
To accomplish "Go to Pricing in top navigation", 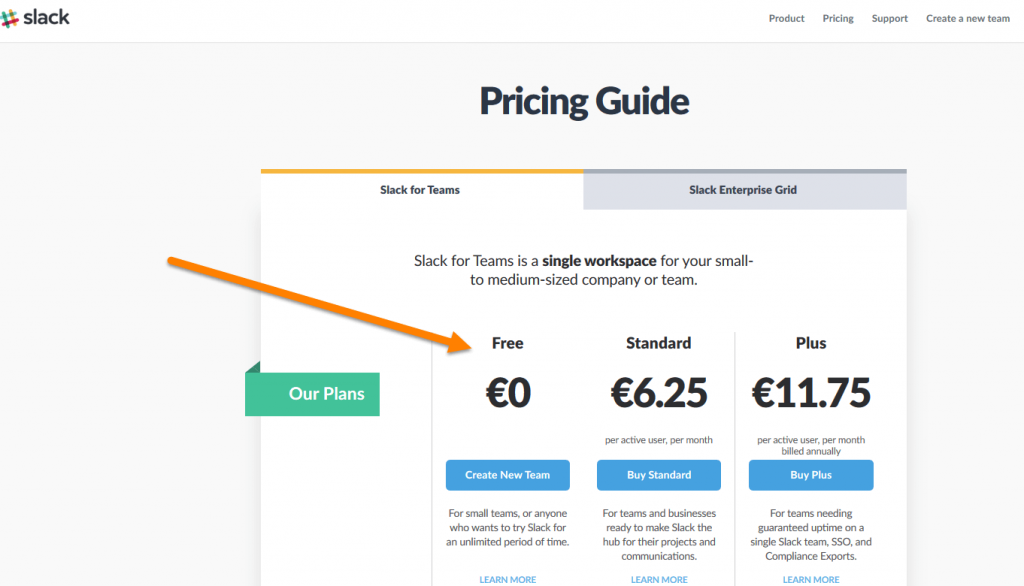I will click(x=838, y=18).
